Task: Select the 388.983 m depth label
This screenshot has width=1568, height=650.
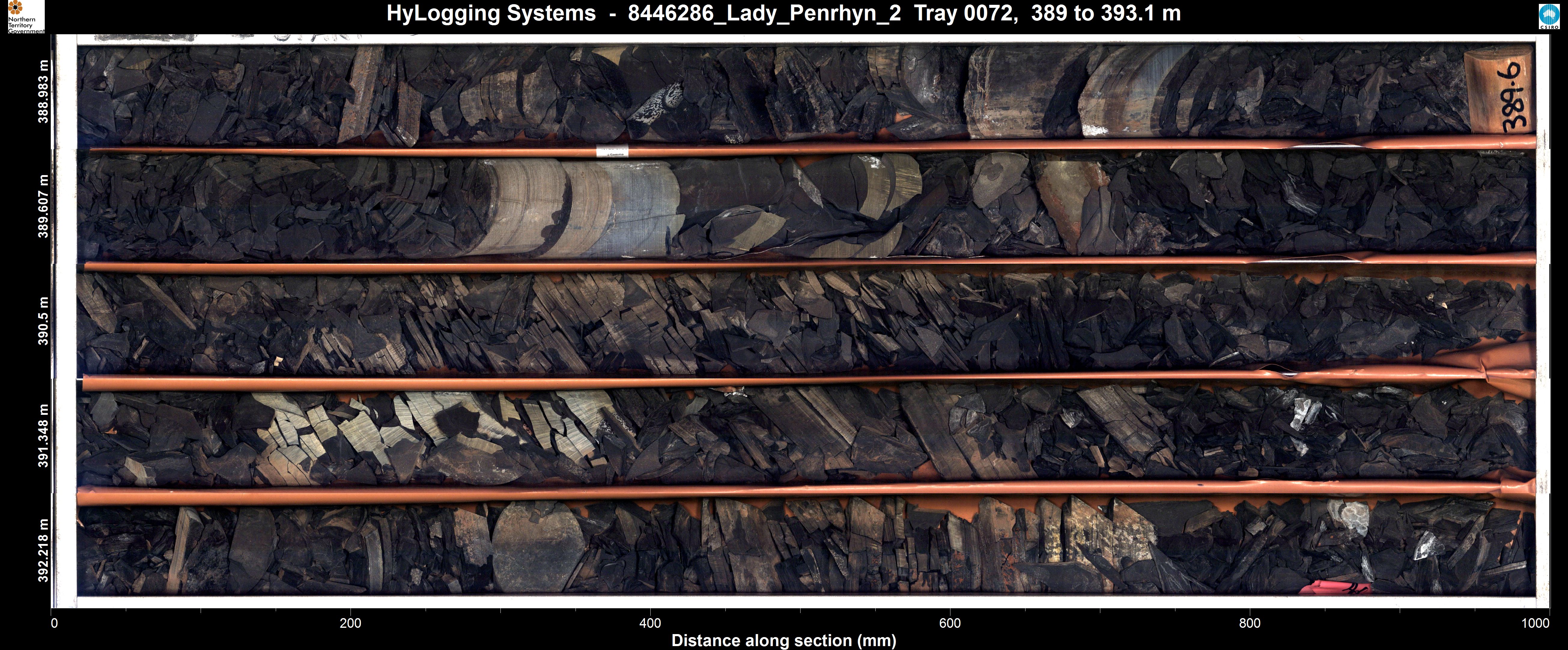Action: (43, 91)
